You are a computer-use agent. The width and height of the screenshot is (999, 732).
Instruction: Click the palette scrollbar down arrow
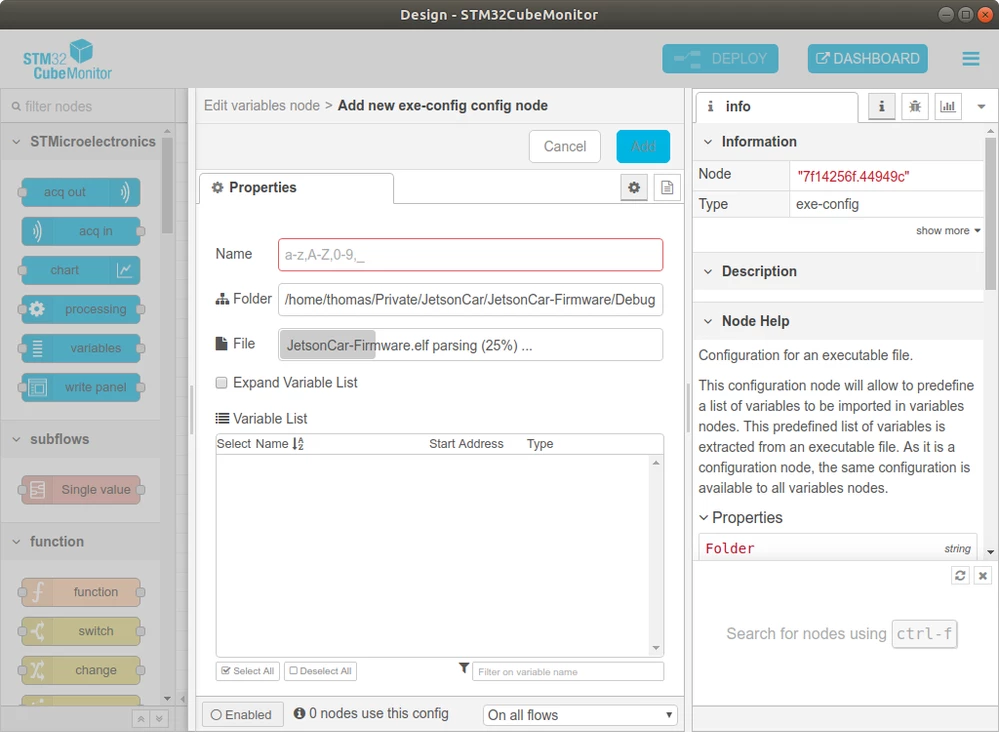pyautogui.click(x=167, y=698)
